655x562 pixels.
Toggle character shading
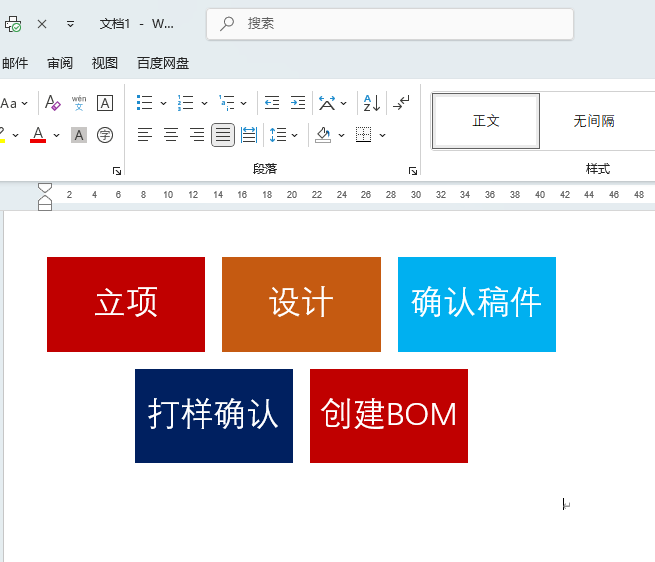[x=79, y=135]
